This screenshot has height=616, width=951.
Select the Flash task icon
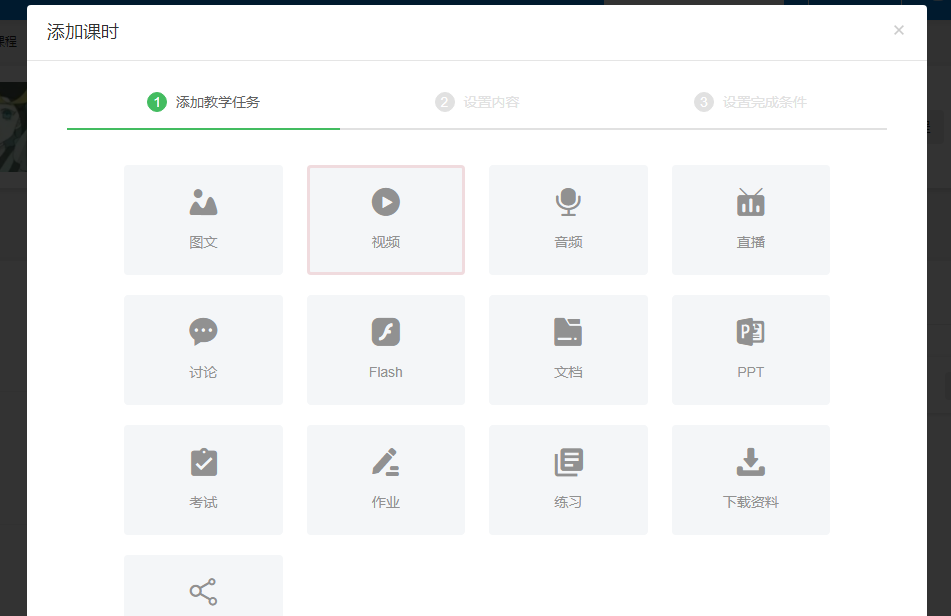coord(386,332)
